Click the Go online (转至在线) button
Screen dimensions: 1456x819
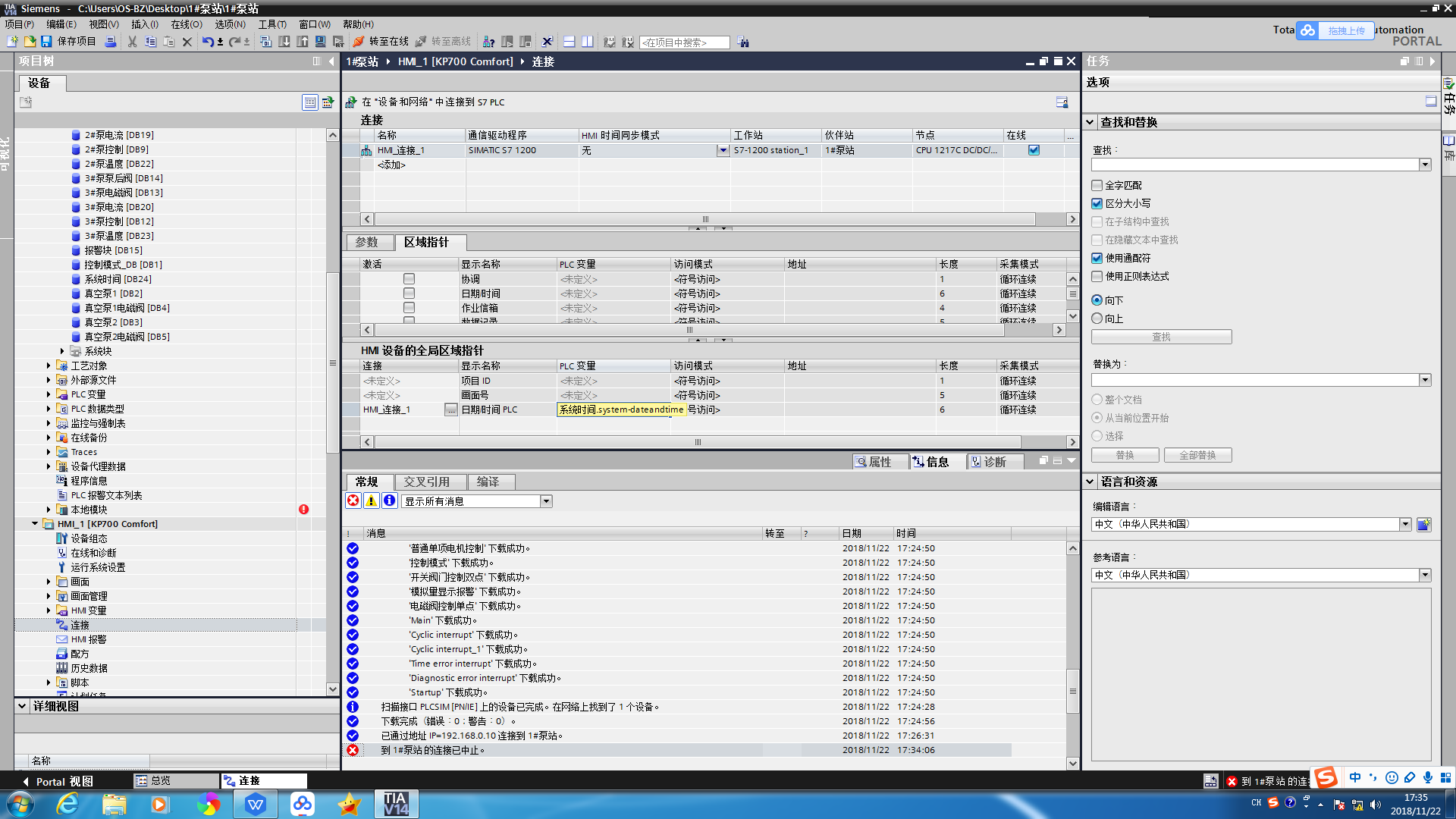(381, 42)
